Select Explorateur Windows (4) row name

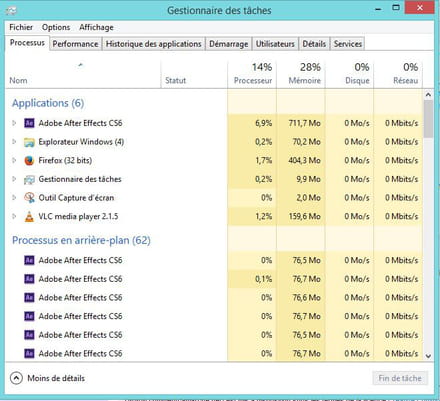click(81, 142)
